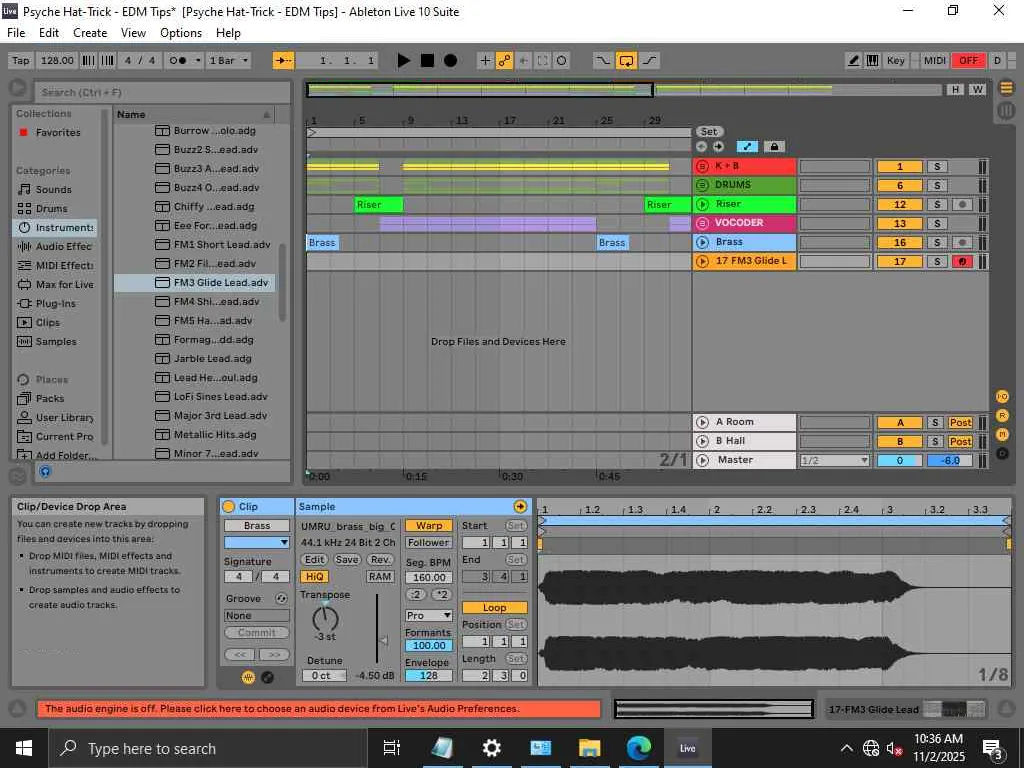
Task: Click the Arrangement Record button
Action: point(450,61)
